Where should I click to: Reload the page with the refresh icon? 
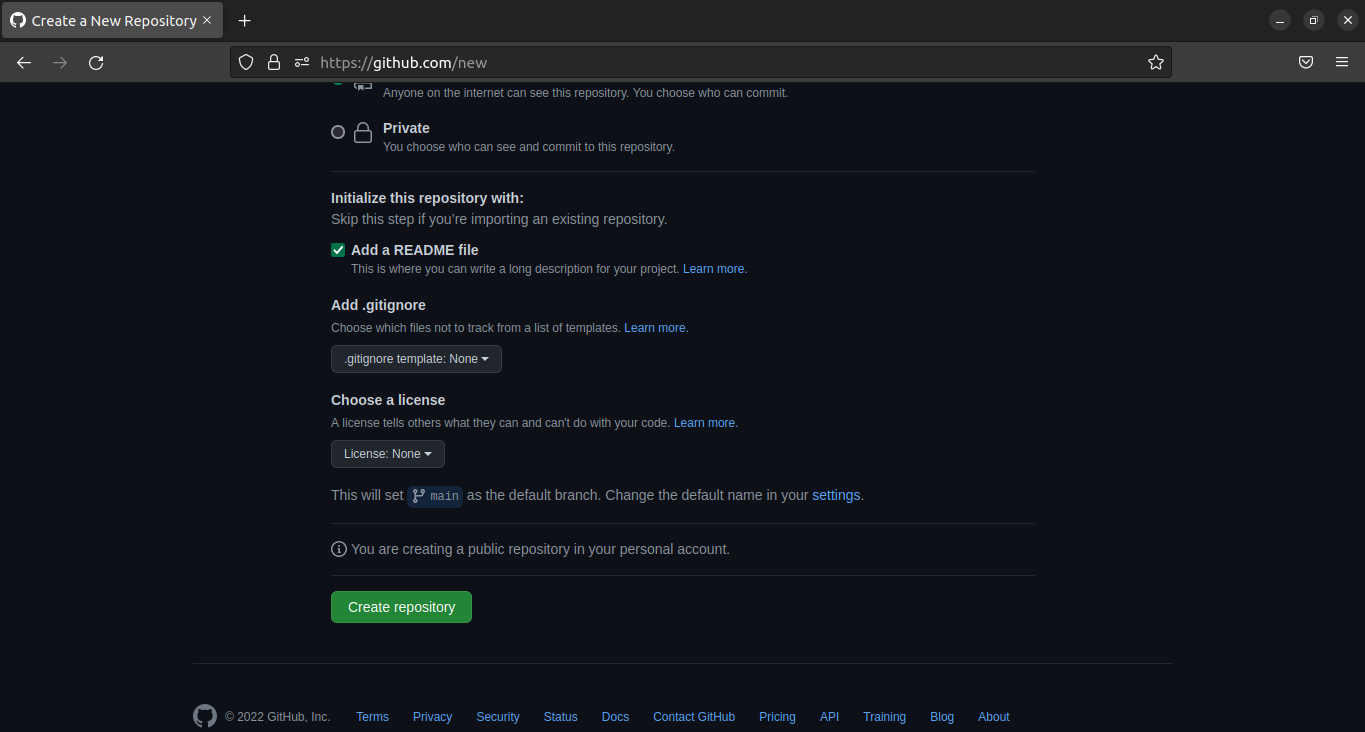click(x=96, y=62)
